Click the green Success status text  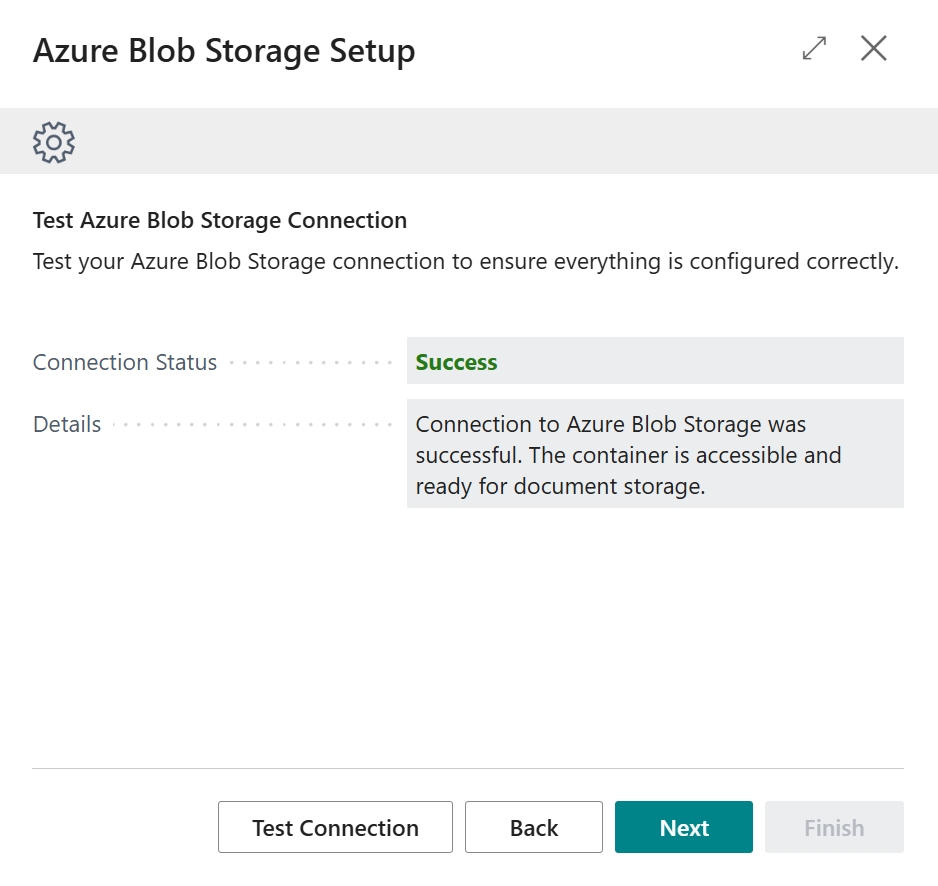tap(456, 362)
